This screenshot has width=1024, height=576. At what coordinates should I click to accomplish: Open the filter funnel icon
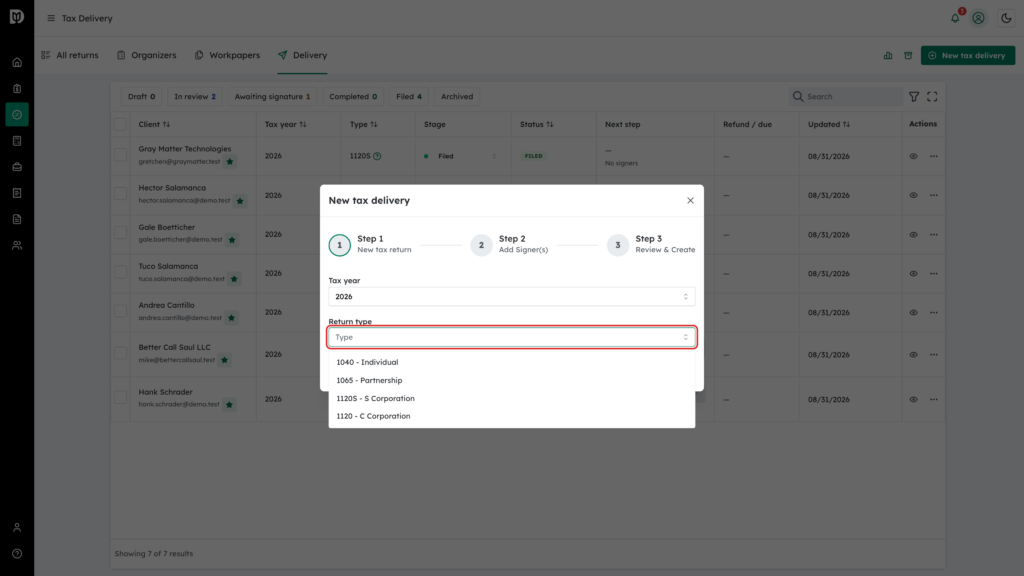914,97
